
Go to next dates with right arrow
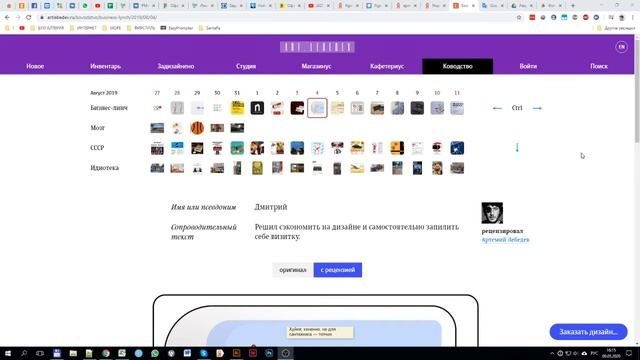pyautogui.click(x=537, y=108)
